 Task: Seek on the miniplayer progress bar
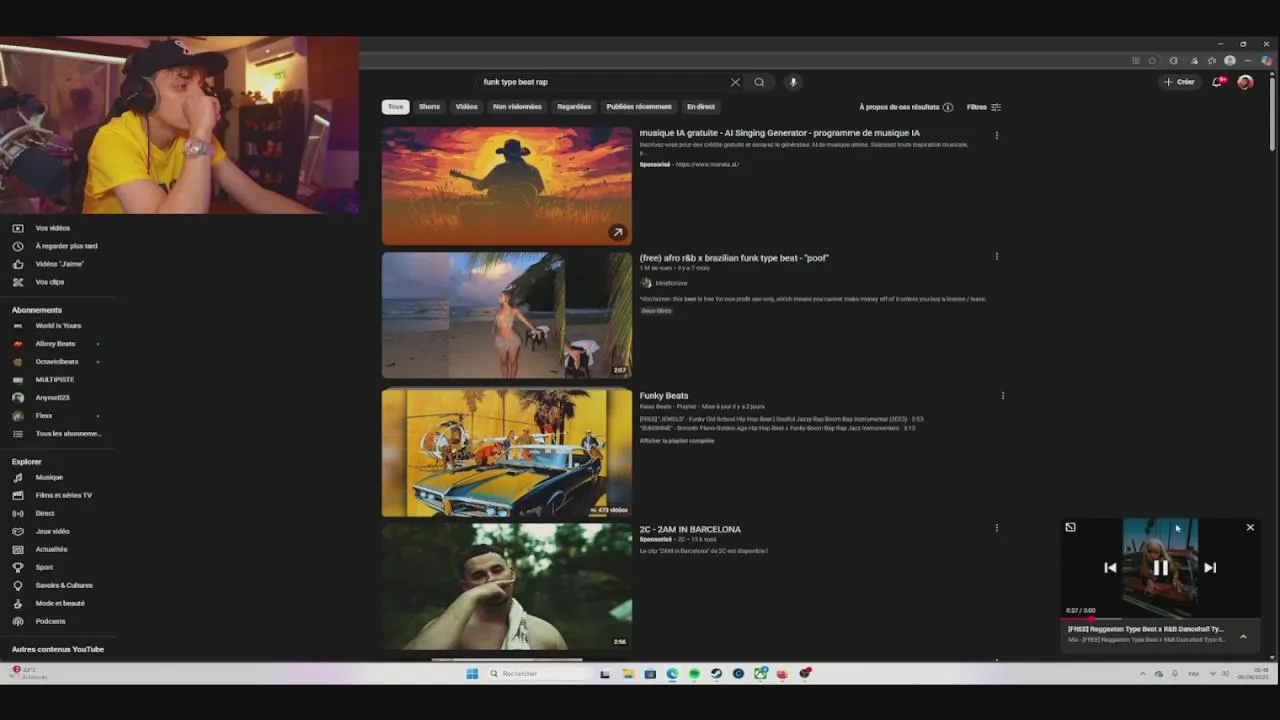[1160, 619]
